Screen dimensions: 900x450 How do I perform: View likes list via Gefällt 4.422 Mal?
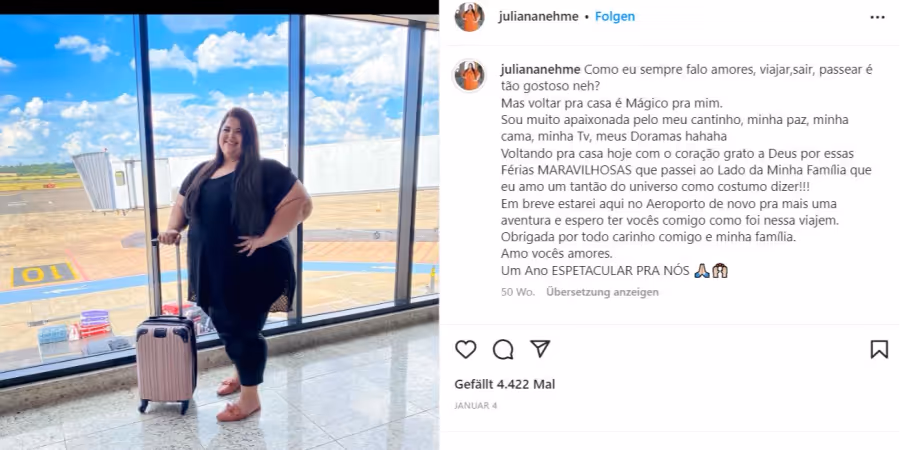click(505, 385)
